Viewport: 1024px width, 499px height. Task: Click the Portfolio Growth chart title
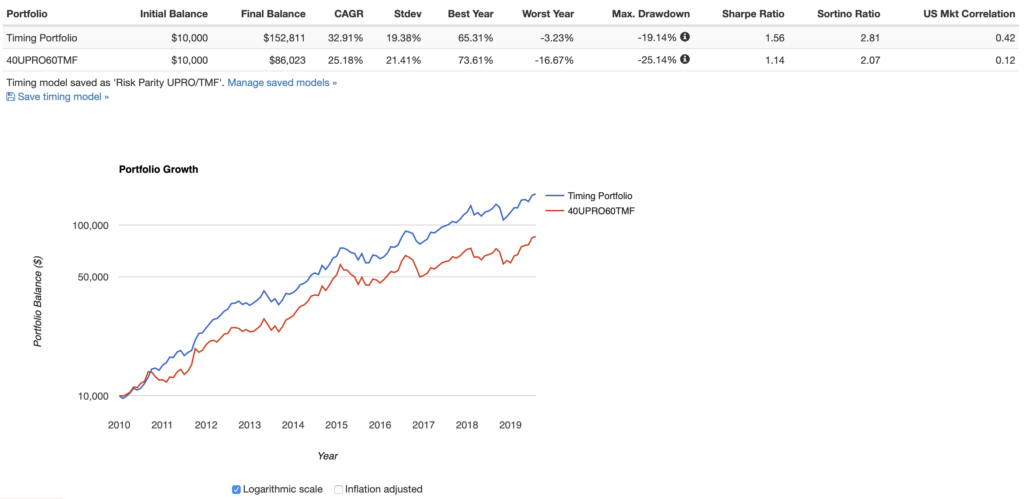(x=158, y=169)
